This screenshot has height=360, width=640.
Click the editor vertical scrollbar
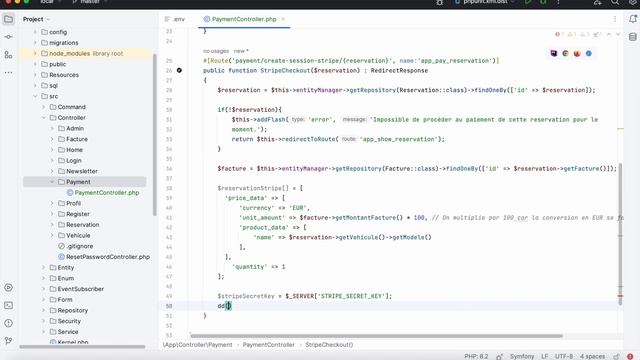click(x=620, y=234)
